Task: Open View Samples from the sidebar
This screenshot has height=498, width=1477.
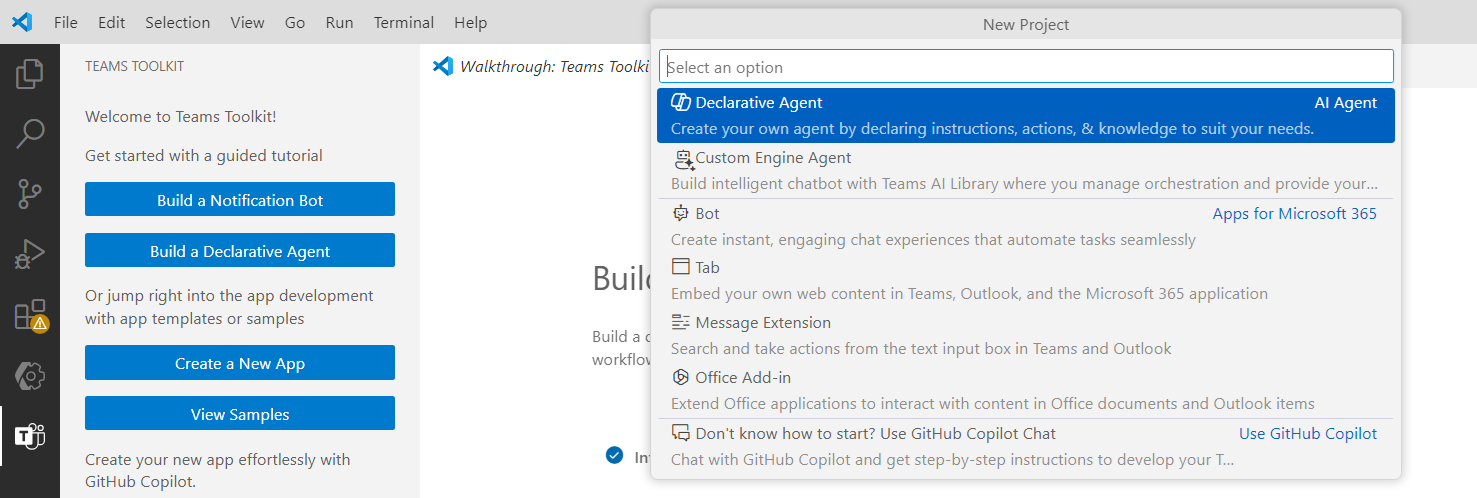Action: pos(240,414)
